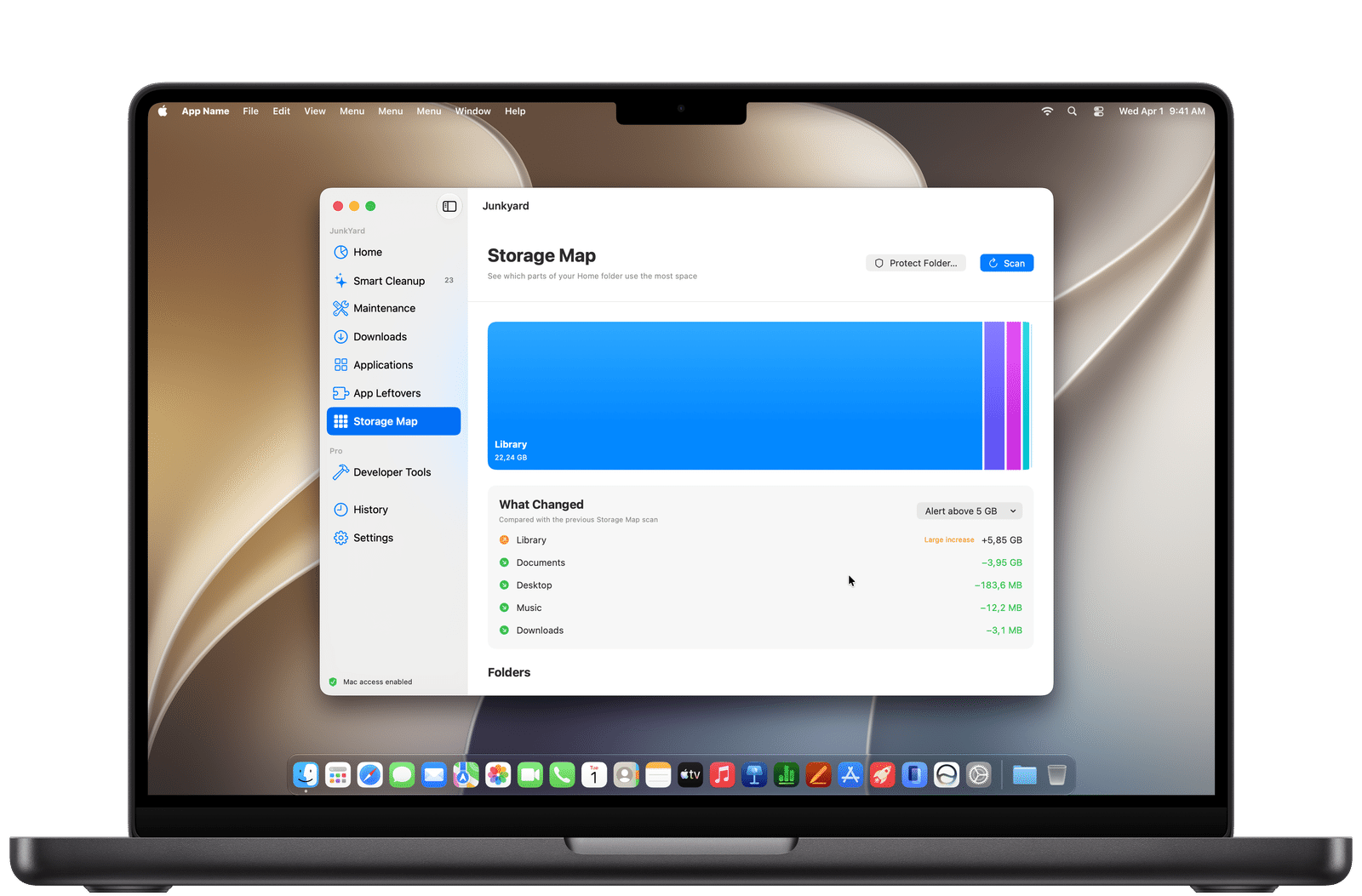This screenshot has height=896, width=1362.
Task: Click the green Mac access enabled shield
Action: point(333,682)
